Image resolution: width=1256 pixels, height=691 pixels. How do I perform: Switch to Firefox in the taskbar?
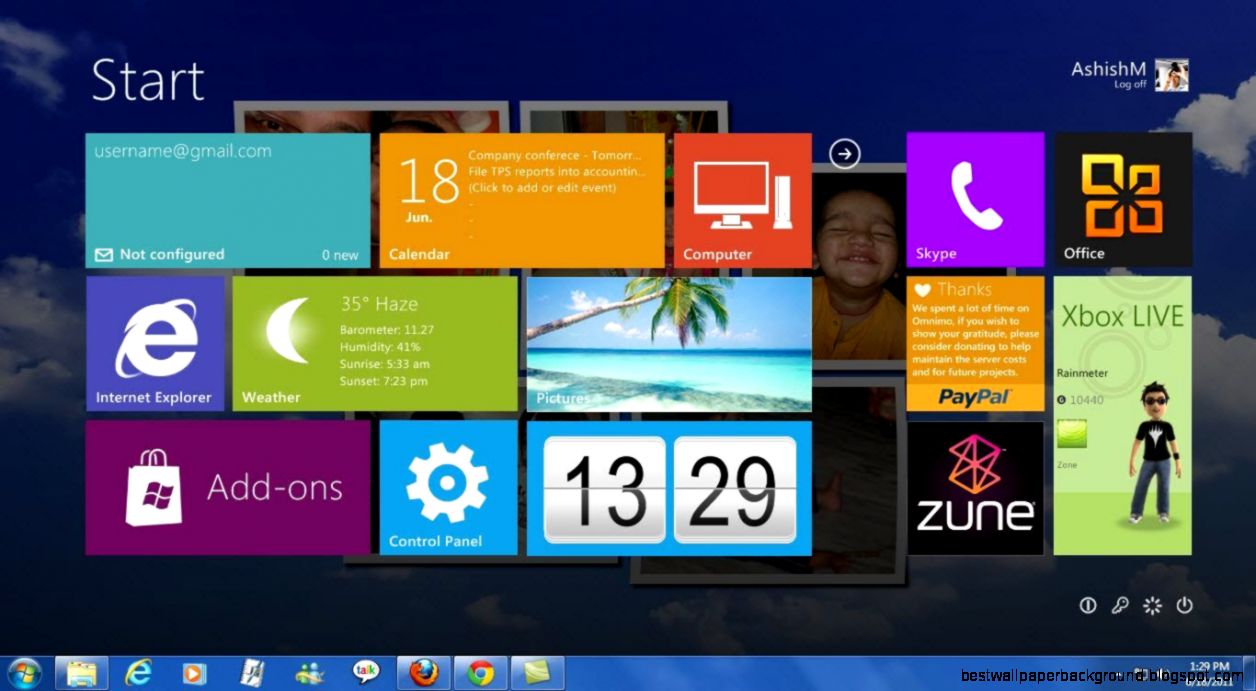424,673
